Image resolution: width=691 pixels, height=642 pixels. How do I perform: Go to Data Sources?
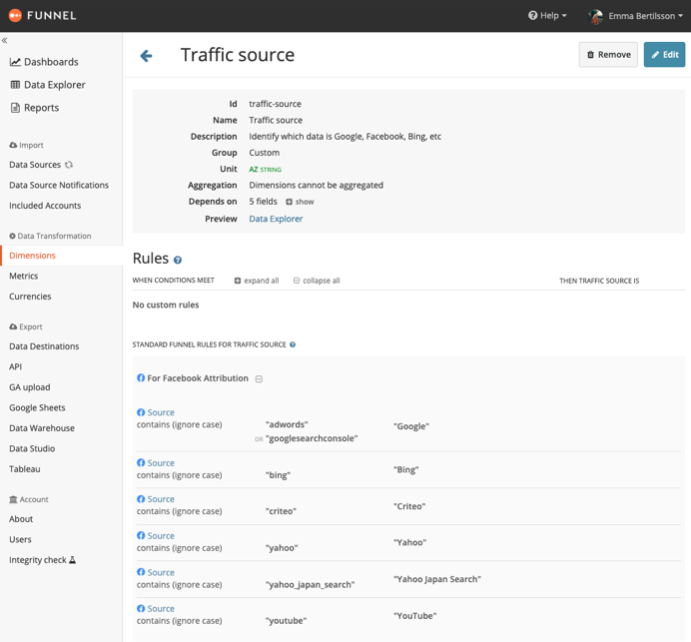pyautogui.click(x=35, y=165)
